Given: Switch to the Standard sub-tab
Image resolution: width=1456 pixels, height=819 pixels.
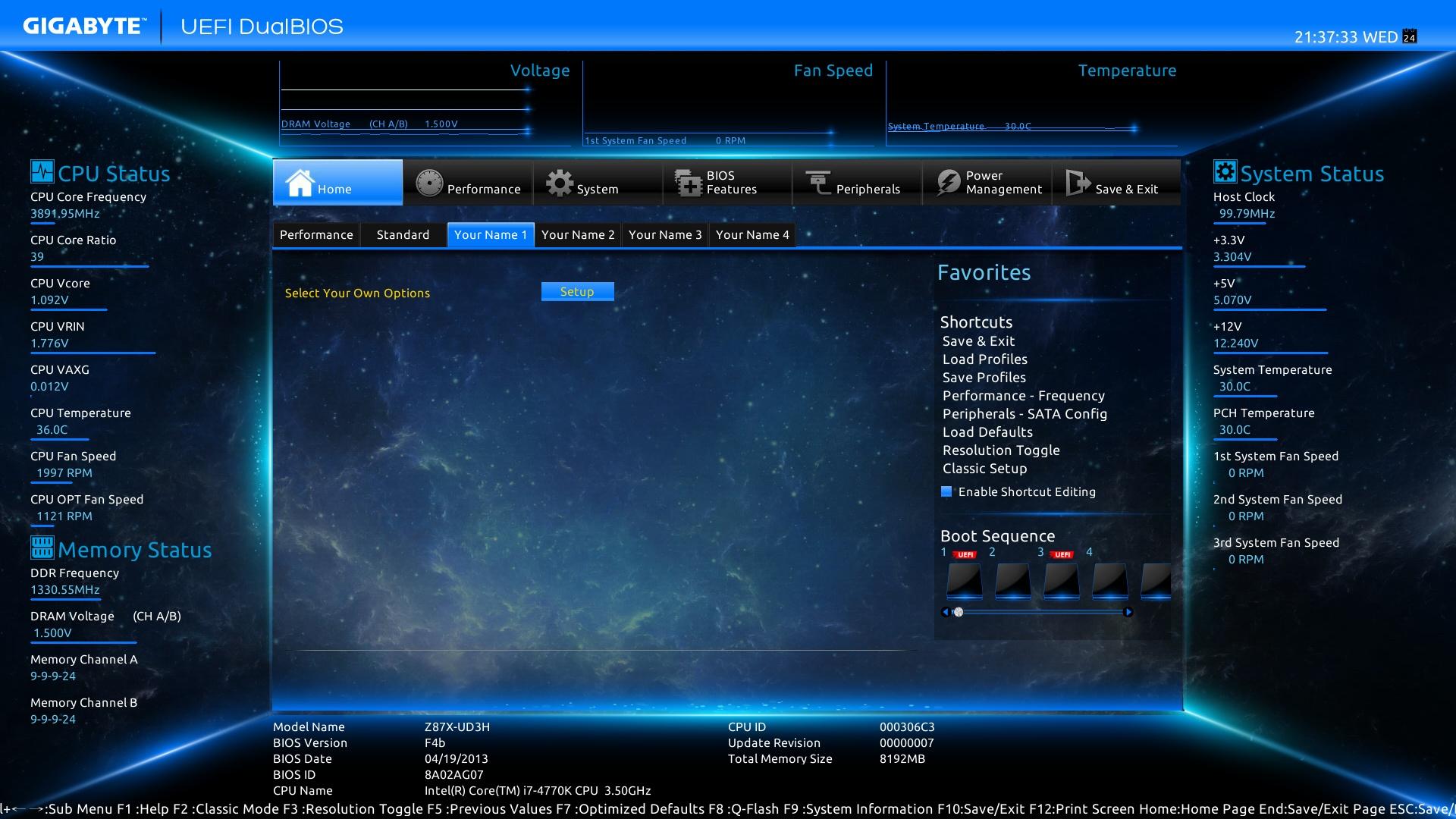Looking at the screenshot, I should coord(403,235).
